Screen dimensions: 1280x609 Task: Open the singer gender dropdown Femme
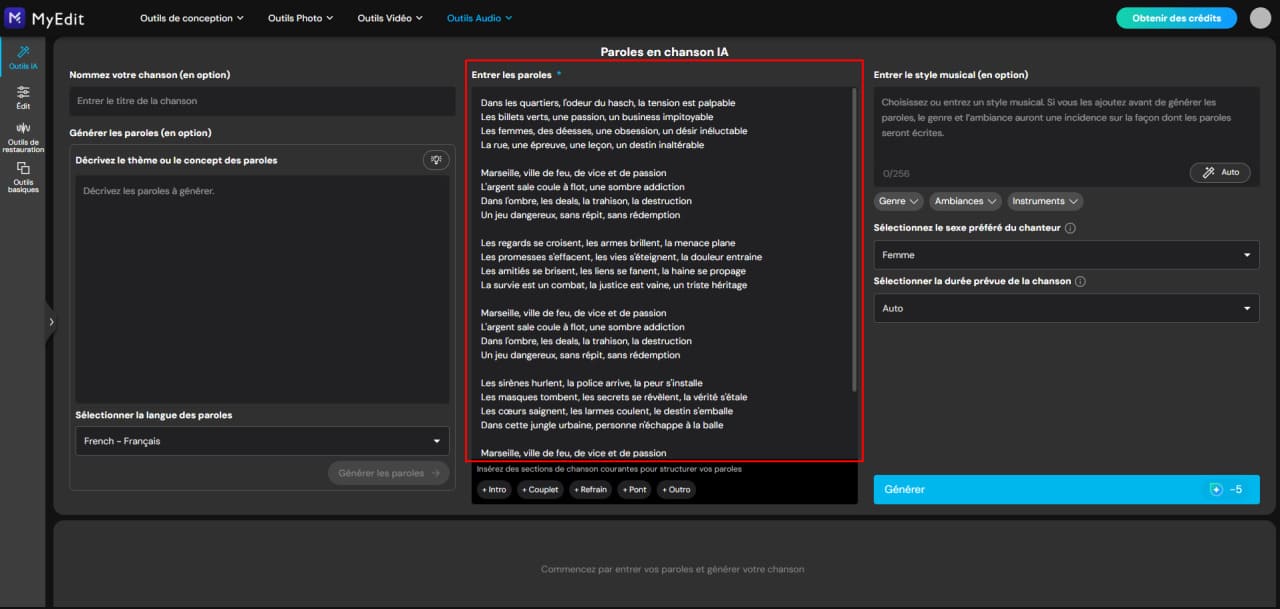1066,255
